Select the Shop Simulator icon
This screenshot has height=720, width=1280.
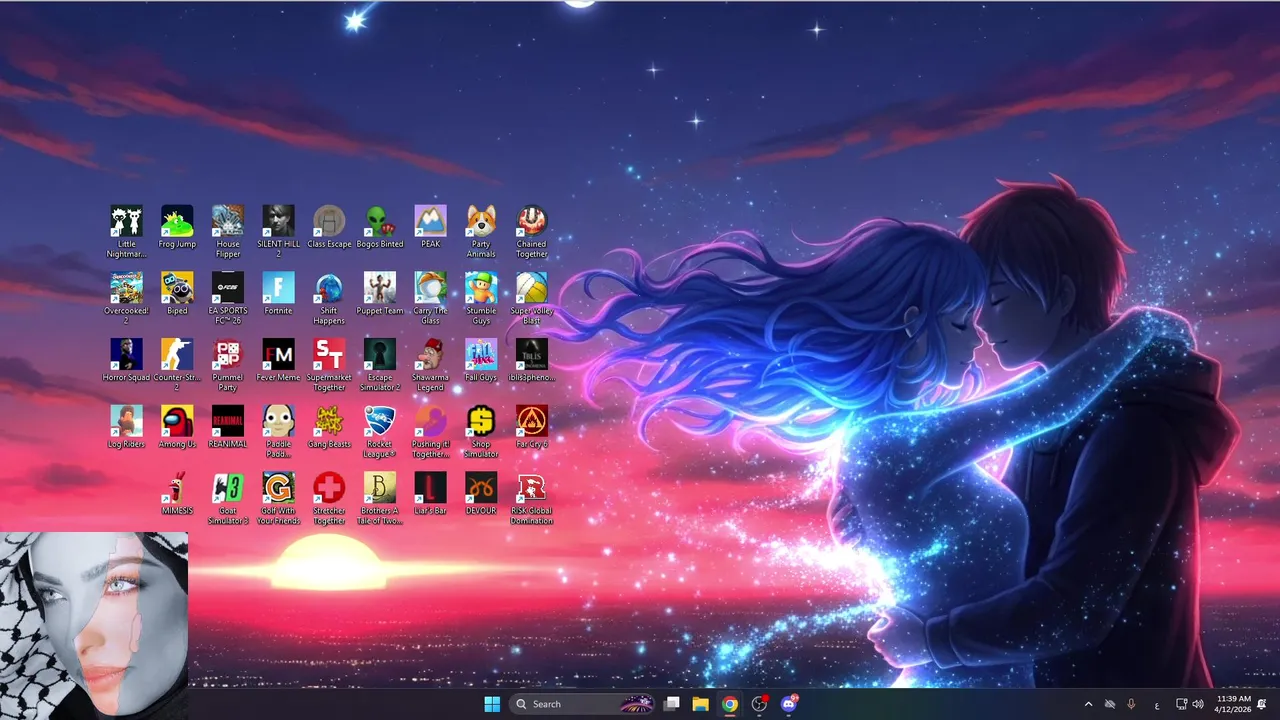coord(481,432)
